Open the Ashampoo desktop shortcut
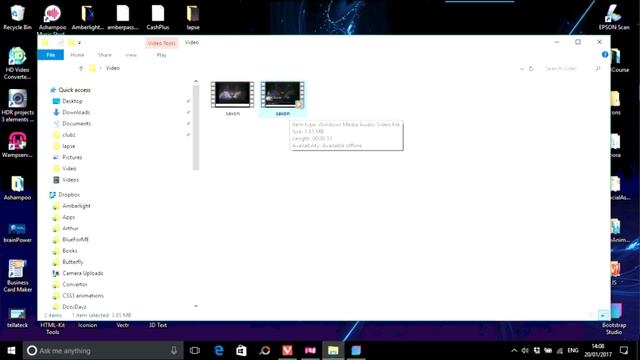This screenshot has height=360, width=640. coord(17,188)
